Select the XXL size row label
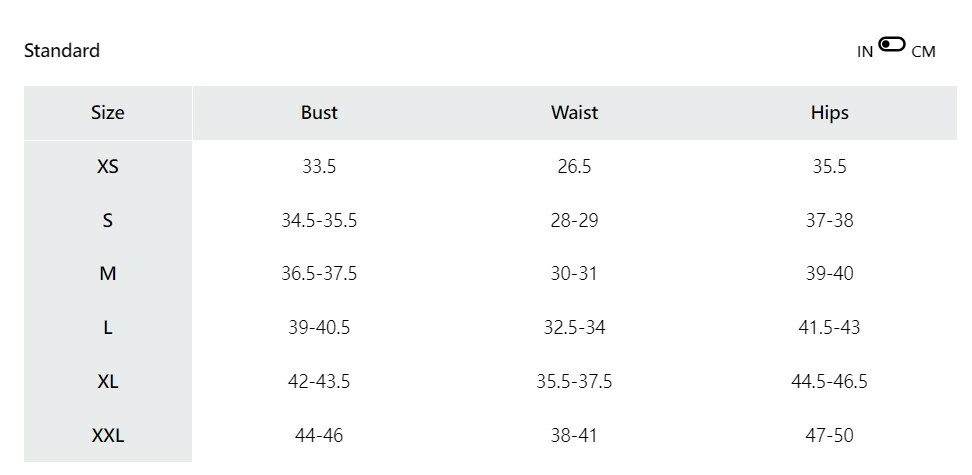The image size is (972, 475). [108, 436]
